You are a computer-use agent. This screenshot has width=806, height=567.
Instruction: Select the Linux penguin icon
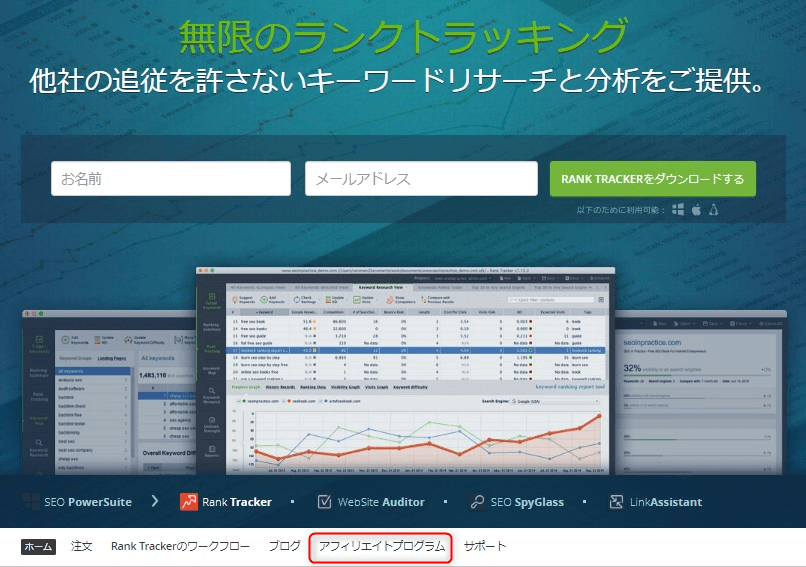click(x=713, y=209)
